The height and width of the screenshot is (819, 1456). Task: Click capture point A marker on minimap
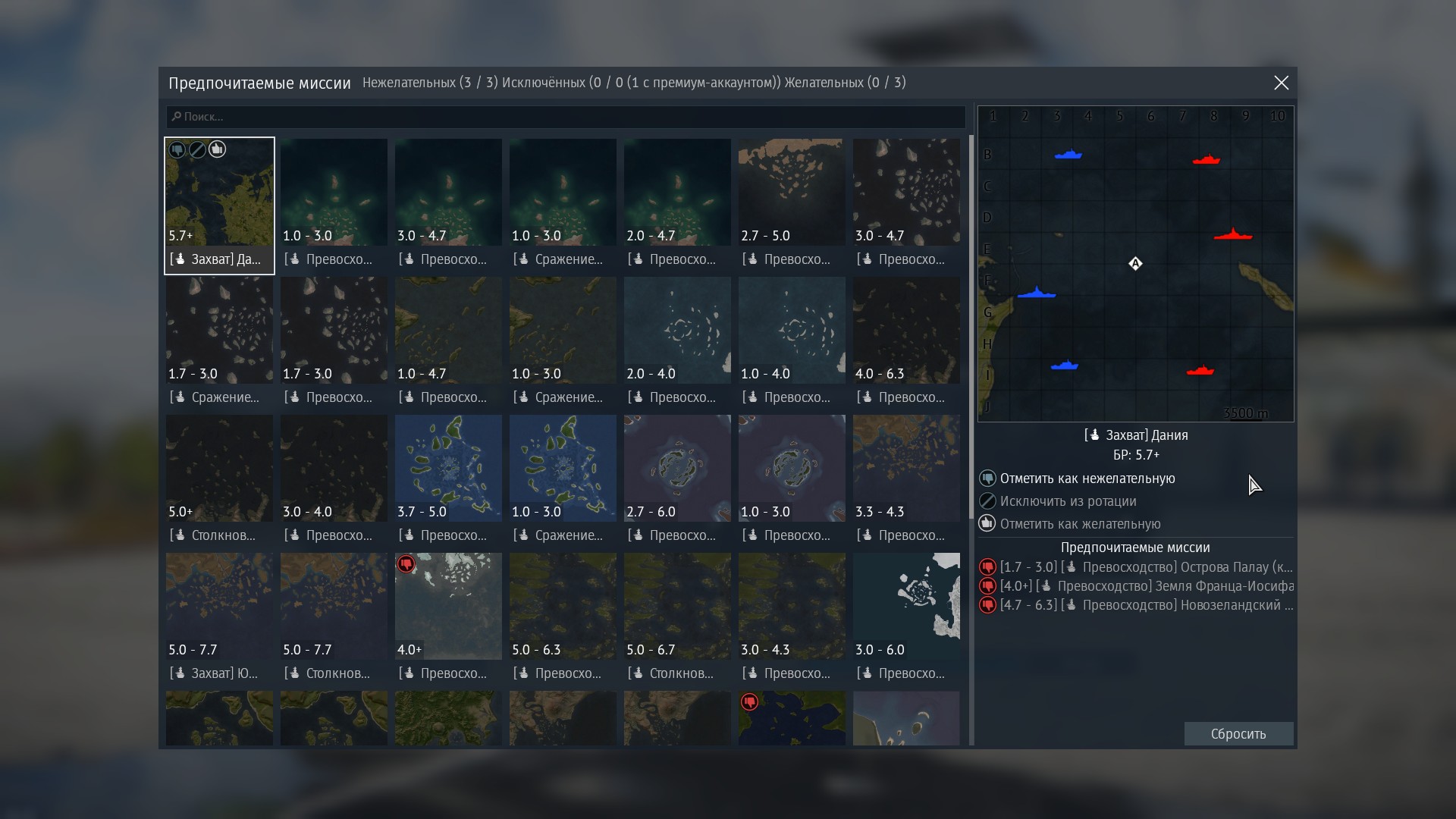click(1135, 264)
